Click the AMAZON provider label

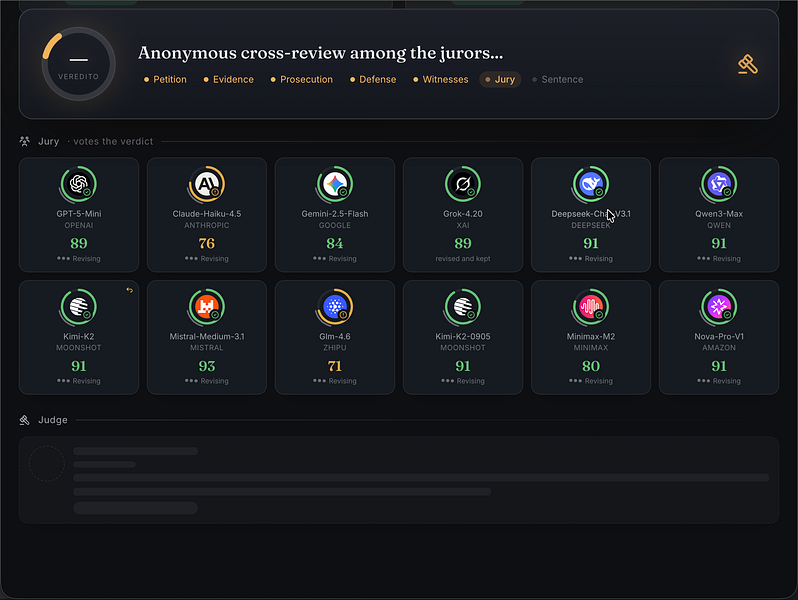(719, 348)
